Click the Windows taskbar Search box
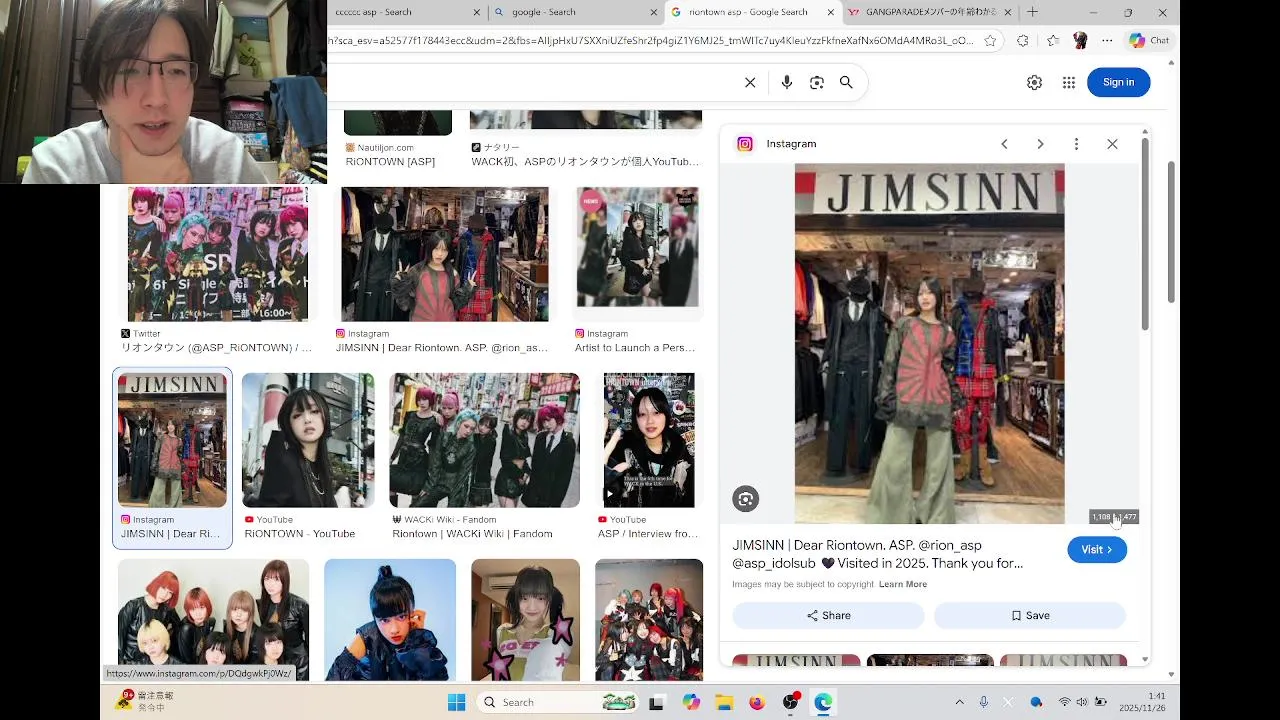Image resolution: width=1280 pixels, height=720 pixels. point(560,702)
